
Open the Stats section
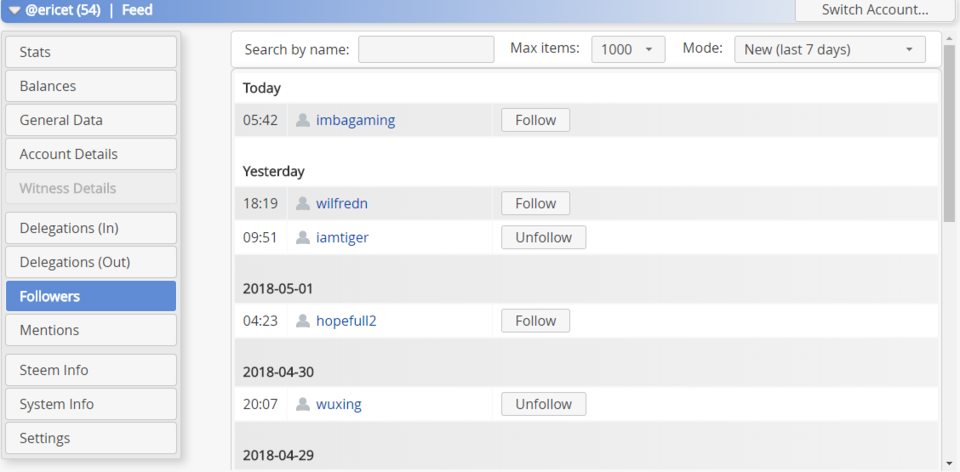[x=91, y=52]
